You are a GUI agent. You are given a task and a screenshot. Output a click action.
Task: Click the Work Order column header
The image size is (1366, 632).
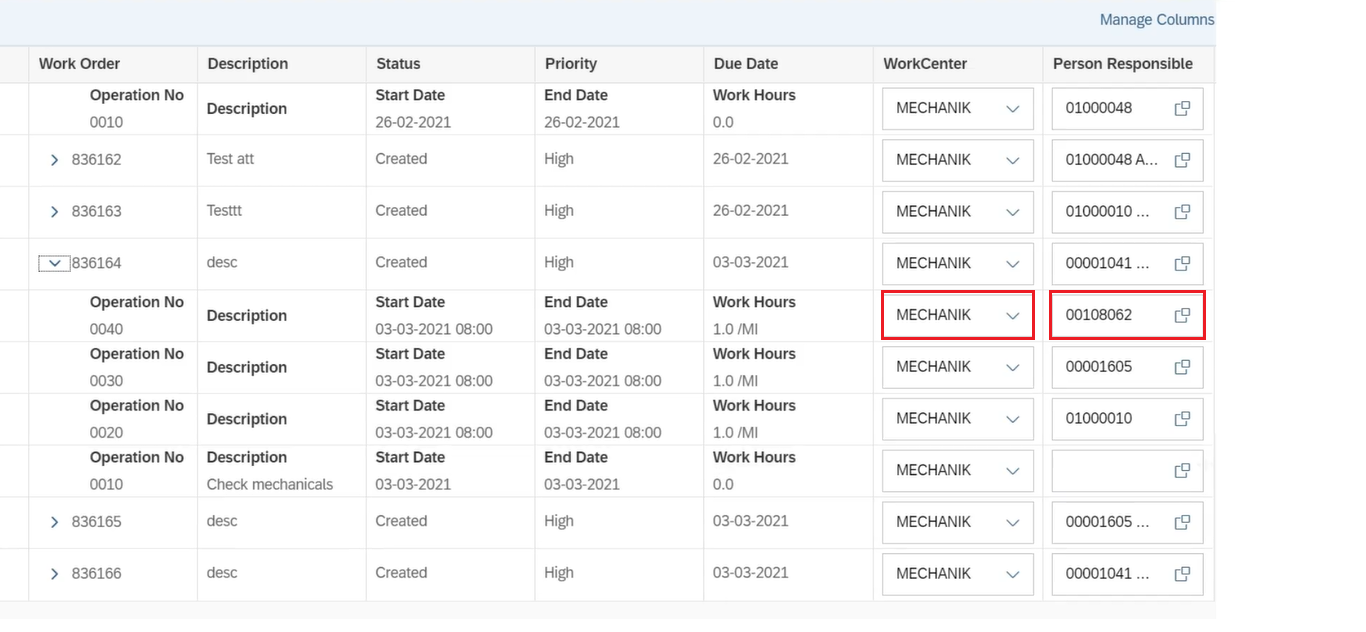tap(79, 64)
